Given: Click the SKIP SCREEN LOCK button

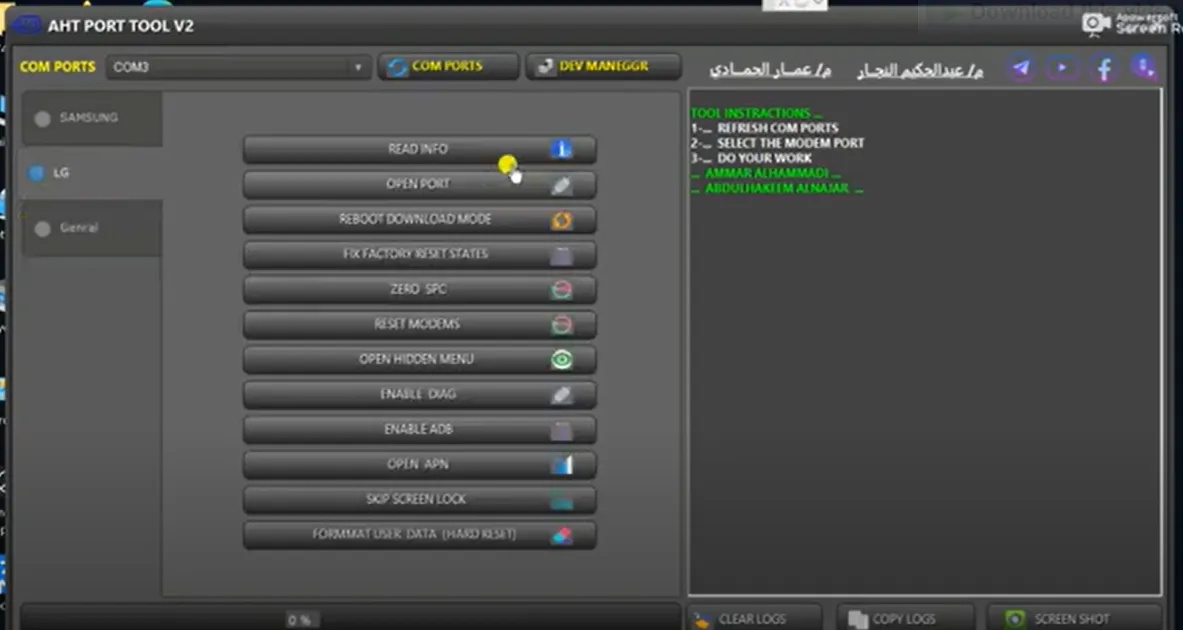Looking at the screenshot, I should (419, 499).
